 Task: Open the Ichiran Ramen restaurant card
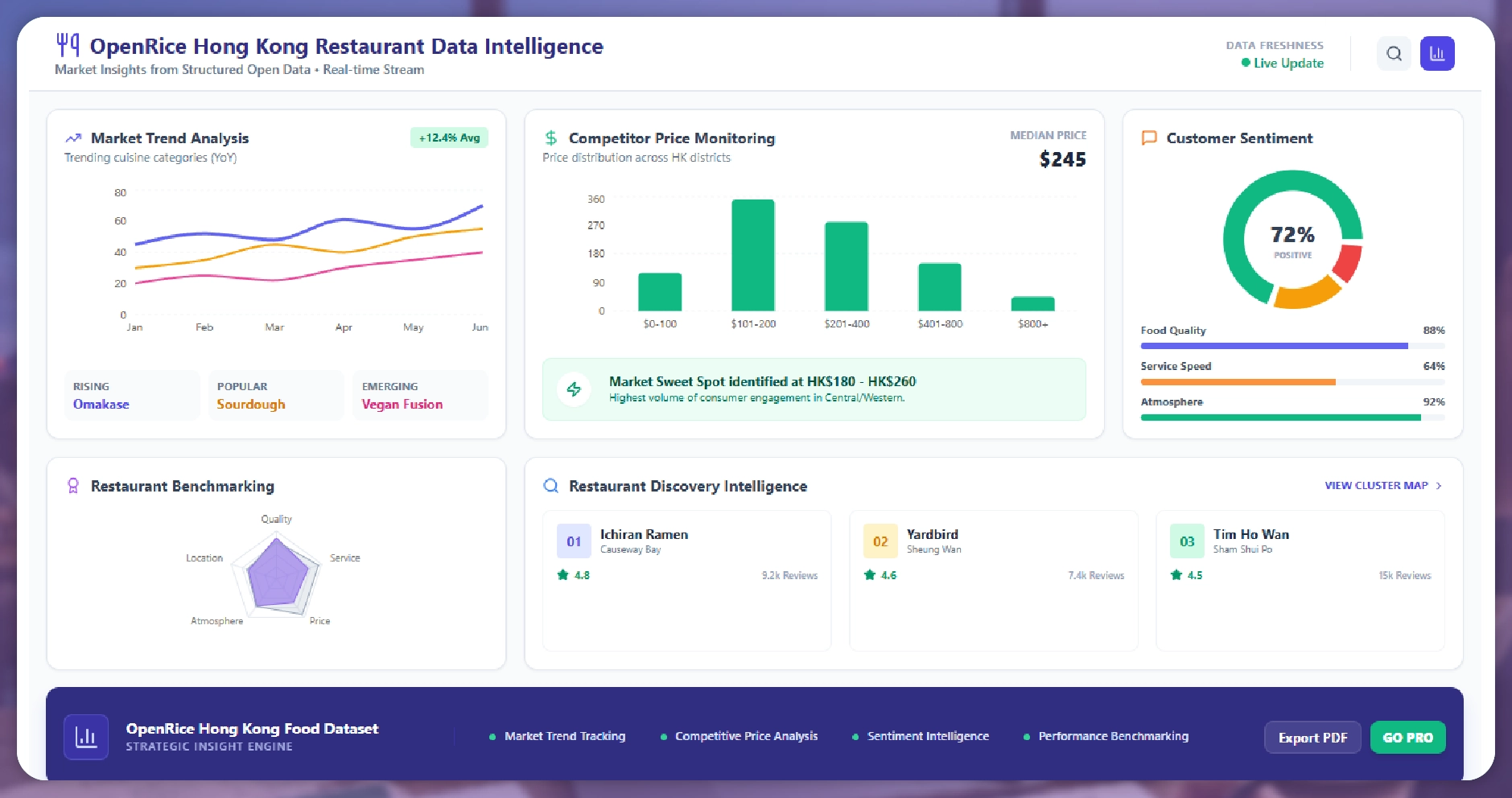click(x=686, y=579)
